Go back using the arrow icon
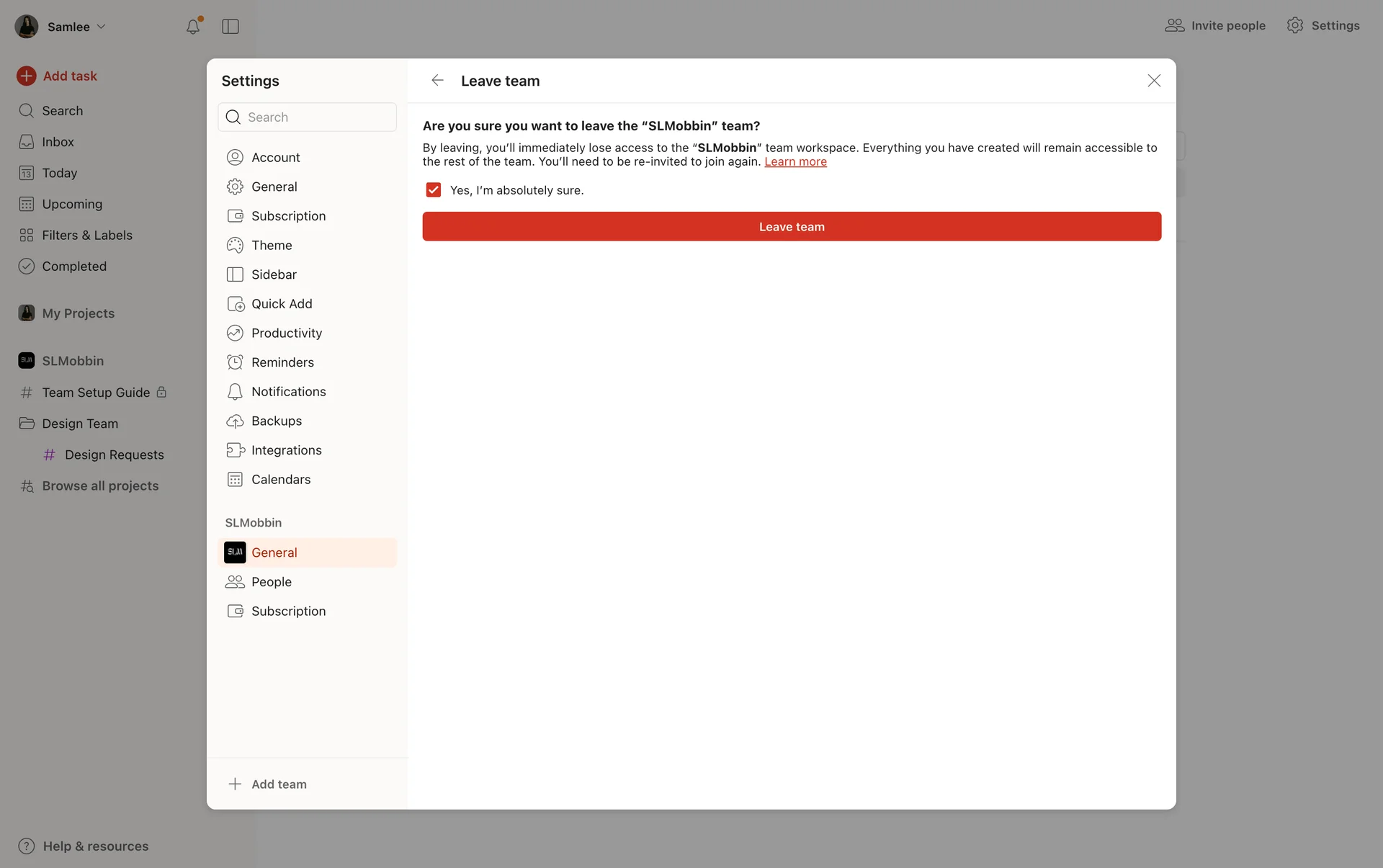1383x868 pixels. (437, 81)
